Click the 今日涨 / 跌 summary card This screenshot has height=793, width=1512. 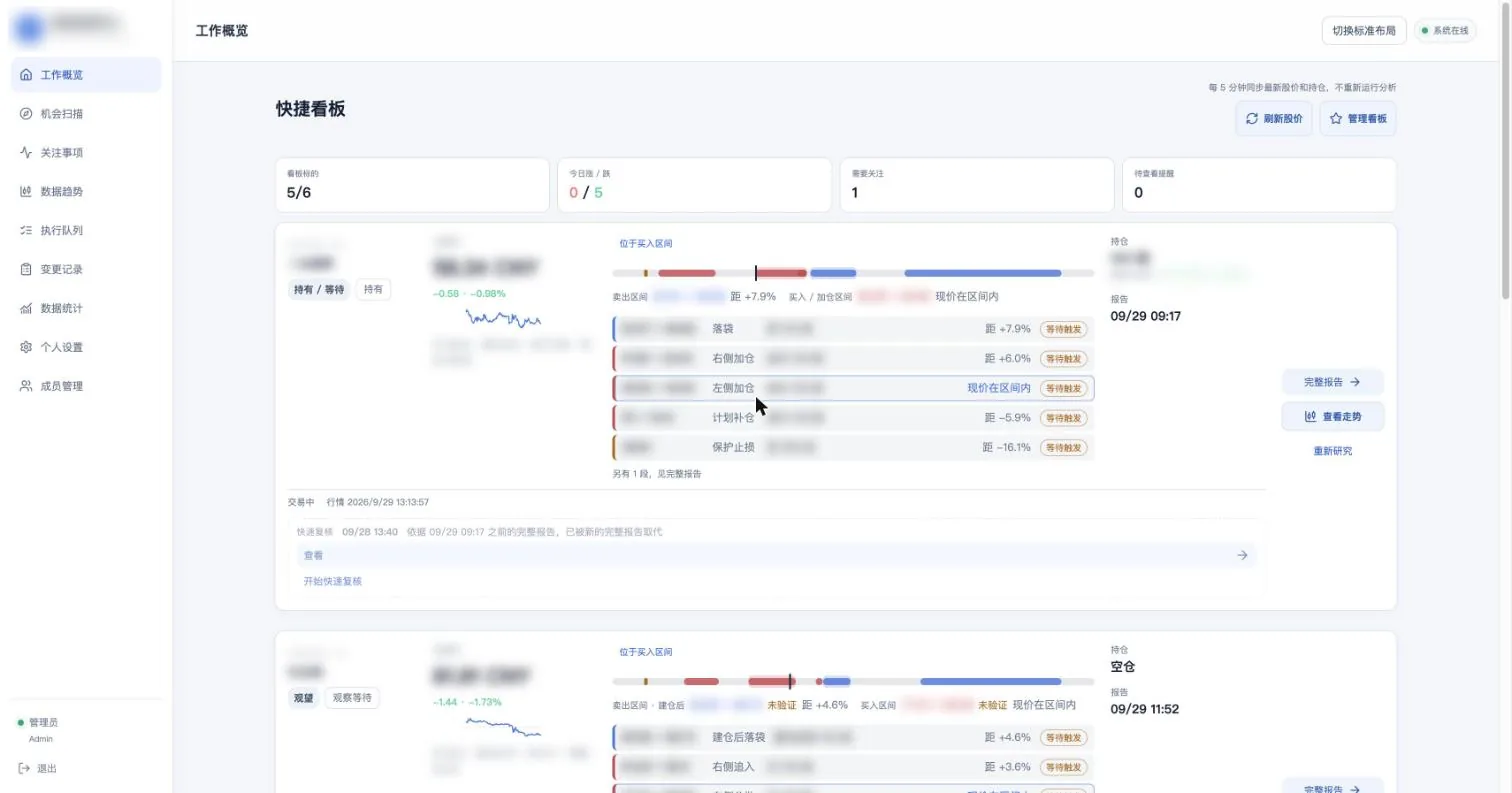pos(694,185)
